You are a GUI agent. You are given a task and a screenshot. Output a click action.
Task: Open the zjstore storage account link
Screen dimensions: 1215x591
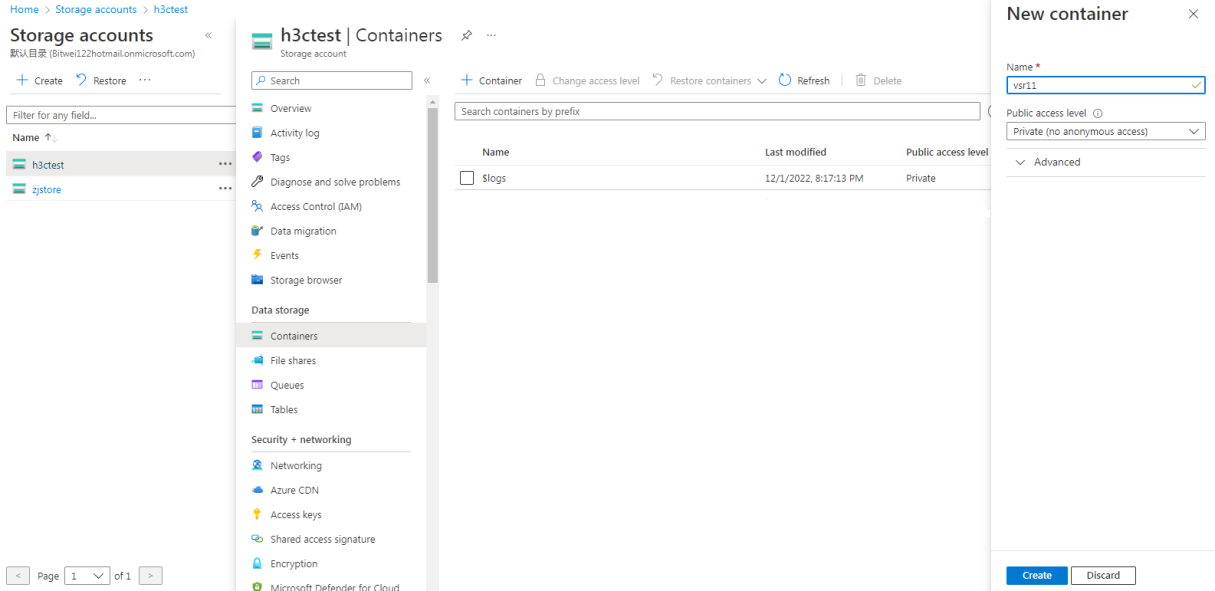pos(47,189)
